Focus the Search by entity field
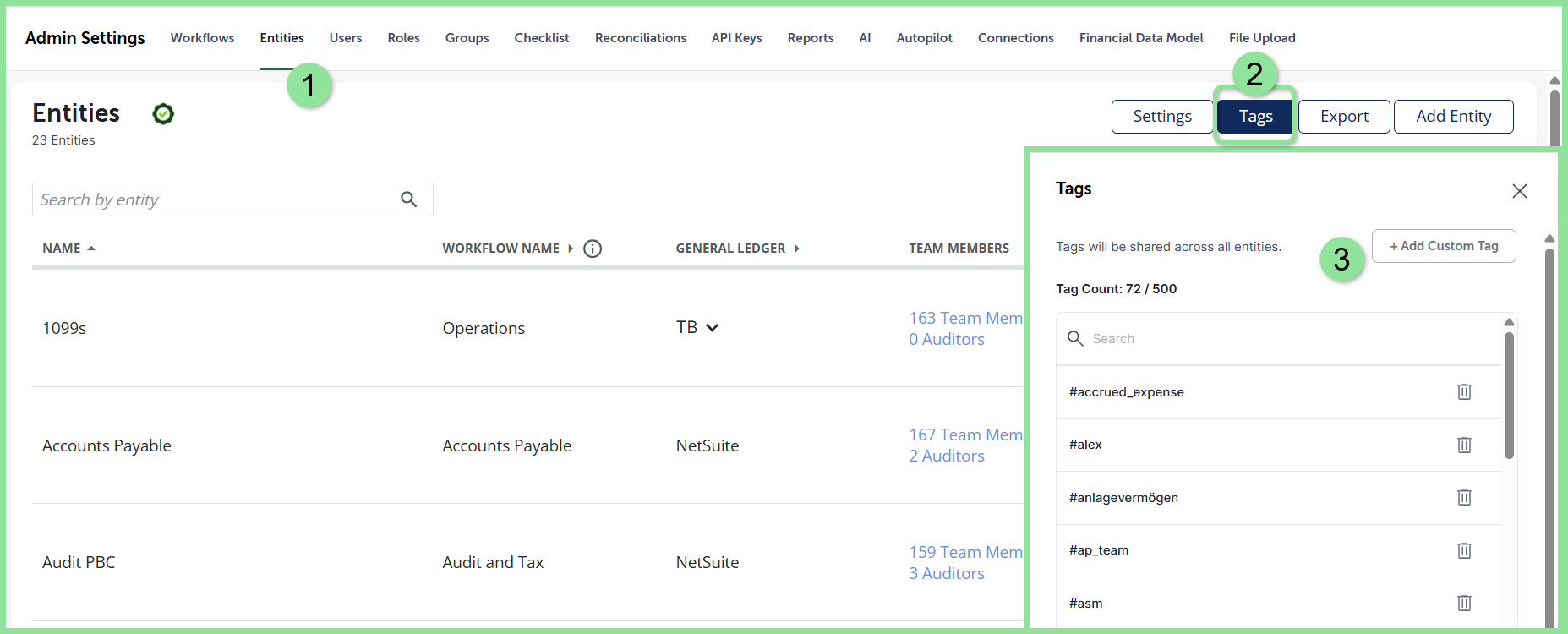This screenshot has height=634, width=1568. (x=232, y=199)
